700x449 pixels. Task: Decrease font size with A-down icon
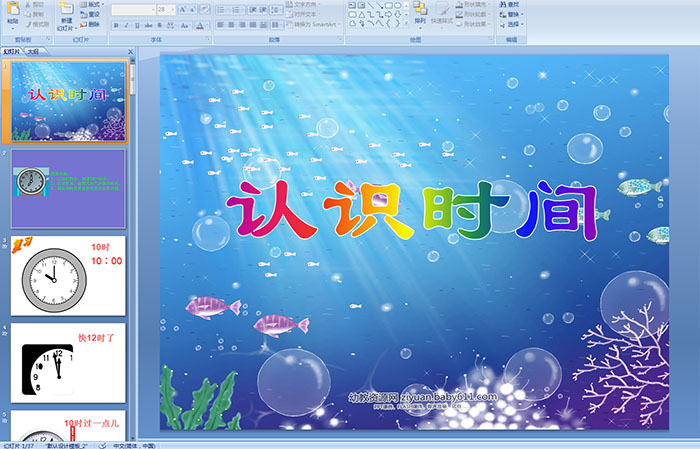point(193,9)
